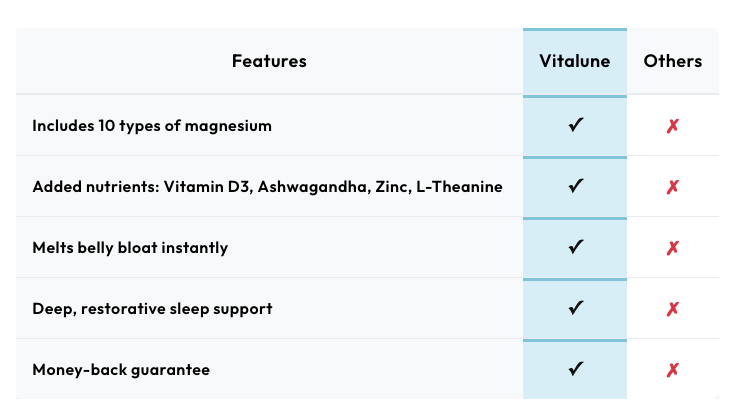Select the Others column header
This screenshot has height=417, width=739.
[673, 61]
